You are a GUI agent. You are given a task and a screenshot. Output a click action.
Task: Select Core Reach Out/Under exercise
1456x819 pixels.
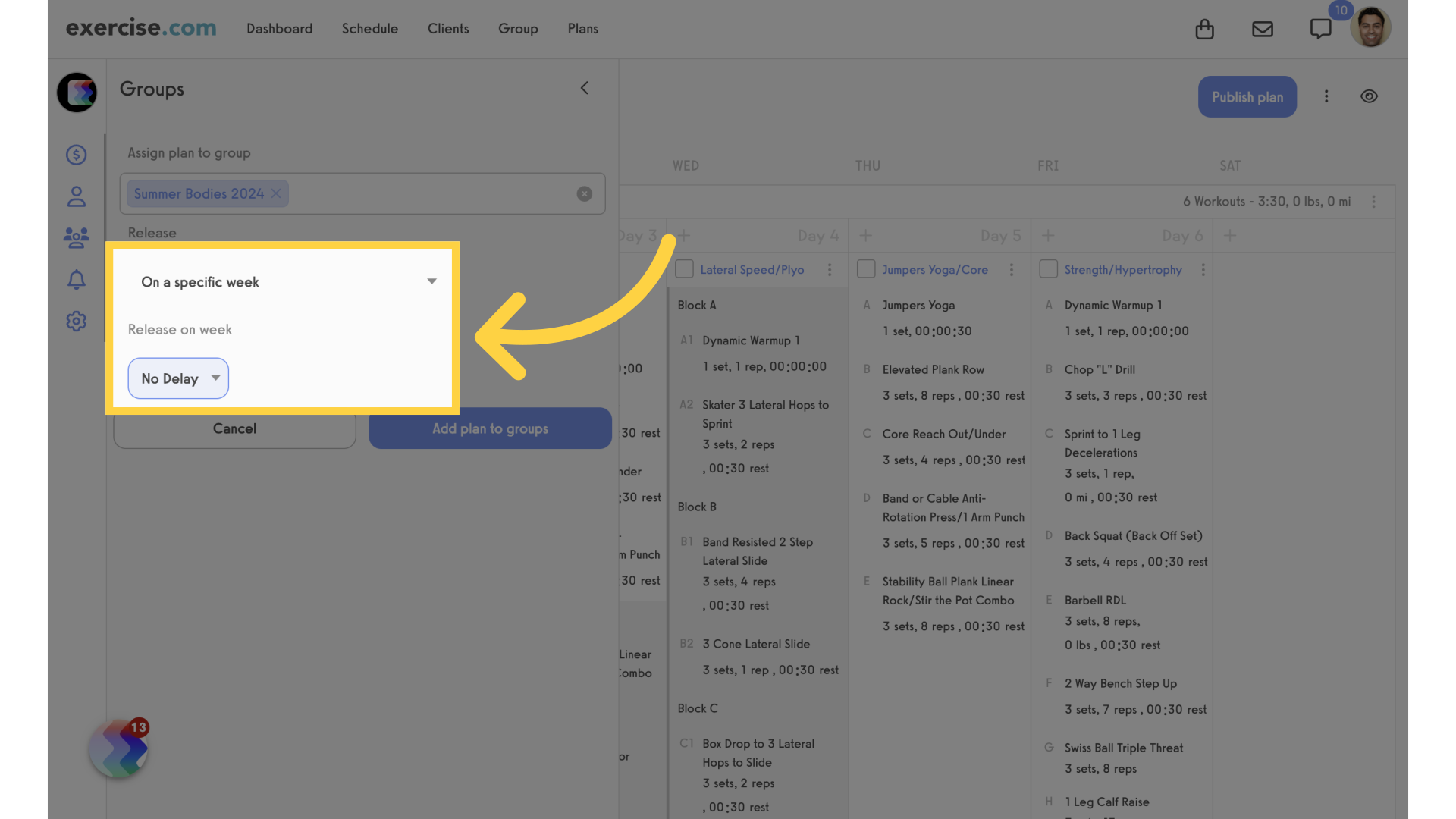pyautogui.click(x=943, y=434)
